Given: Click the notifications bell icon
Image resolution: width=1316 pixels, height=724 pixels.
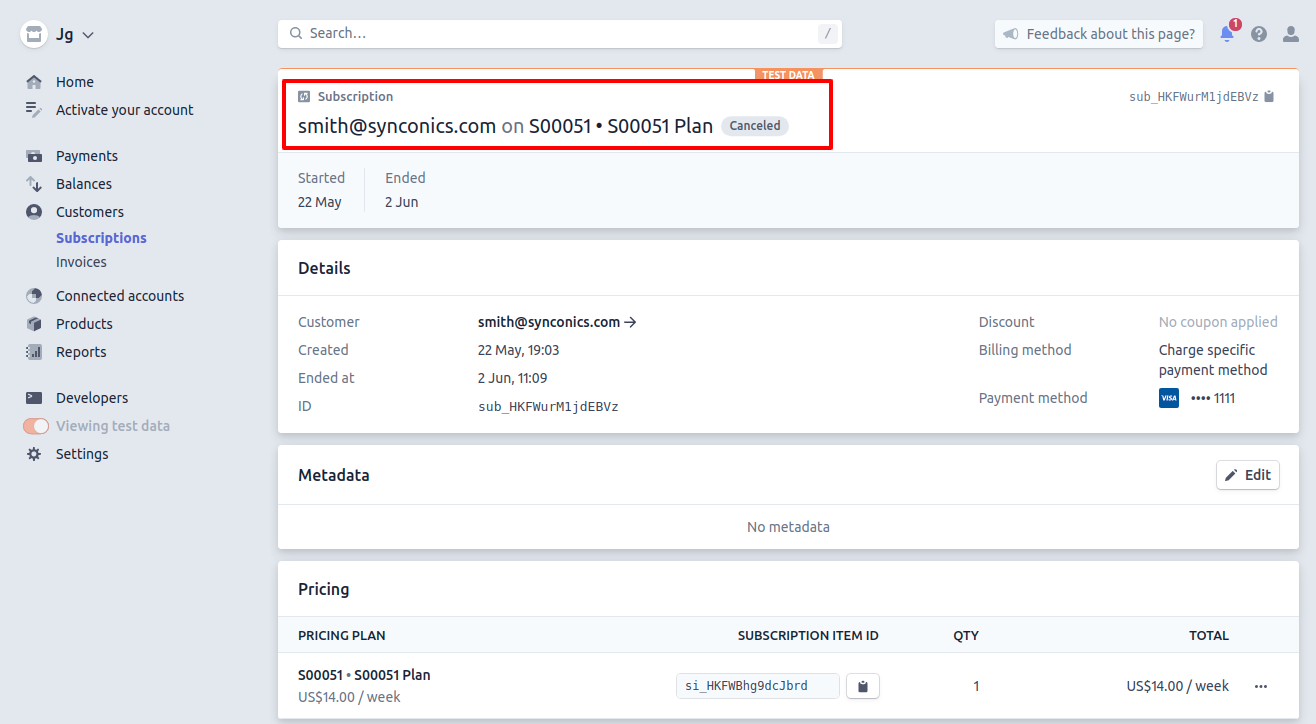Looking at the screenshot, I should point(1226,34).
